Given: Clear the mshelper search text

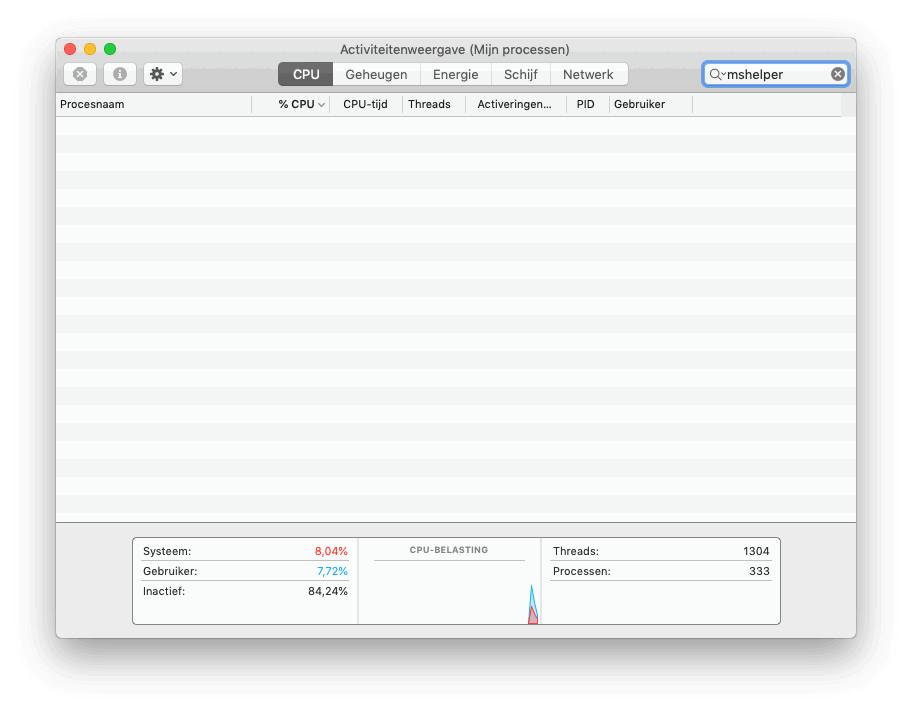Looking at the screenshot, I should 838,74.
